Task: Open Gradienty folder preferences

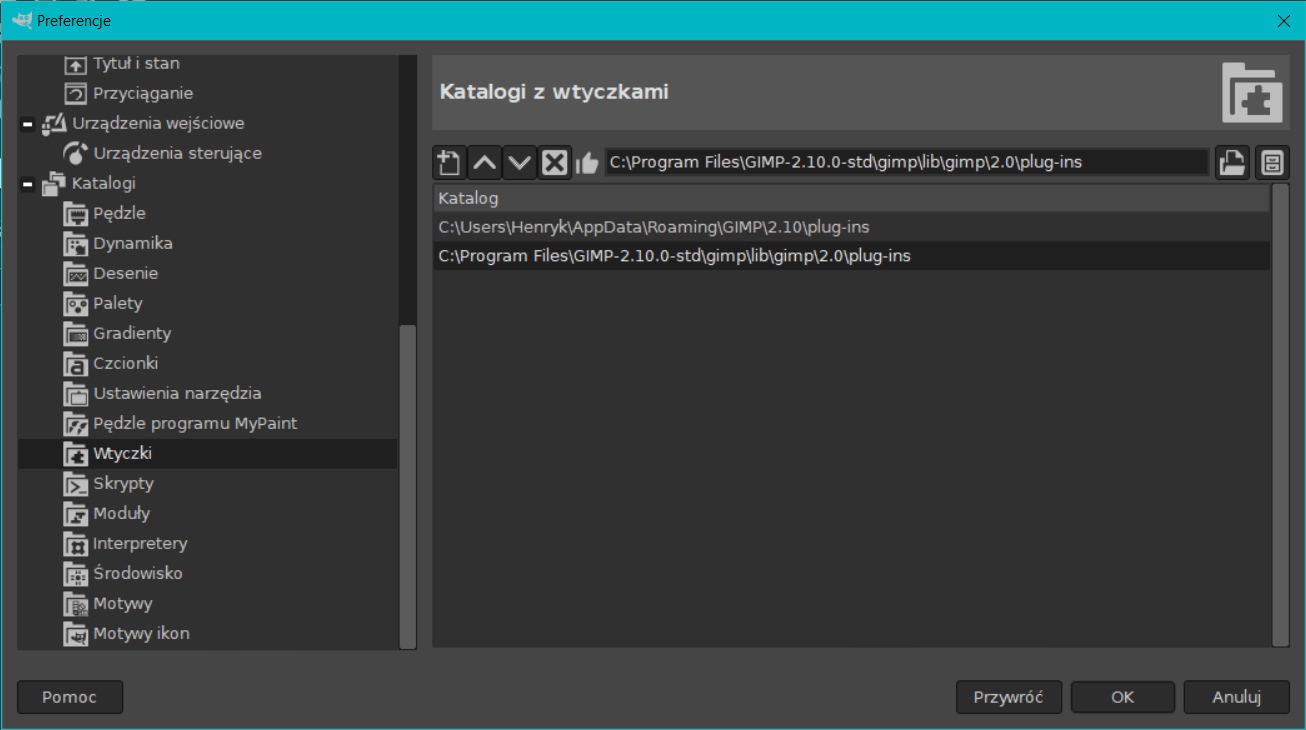Action: tap(132, 333)
